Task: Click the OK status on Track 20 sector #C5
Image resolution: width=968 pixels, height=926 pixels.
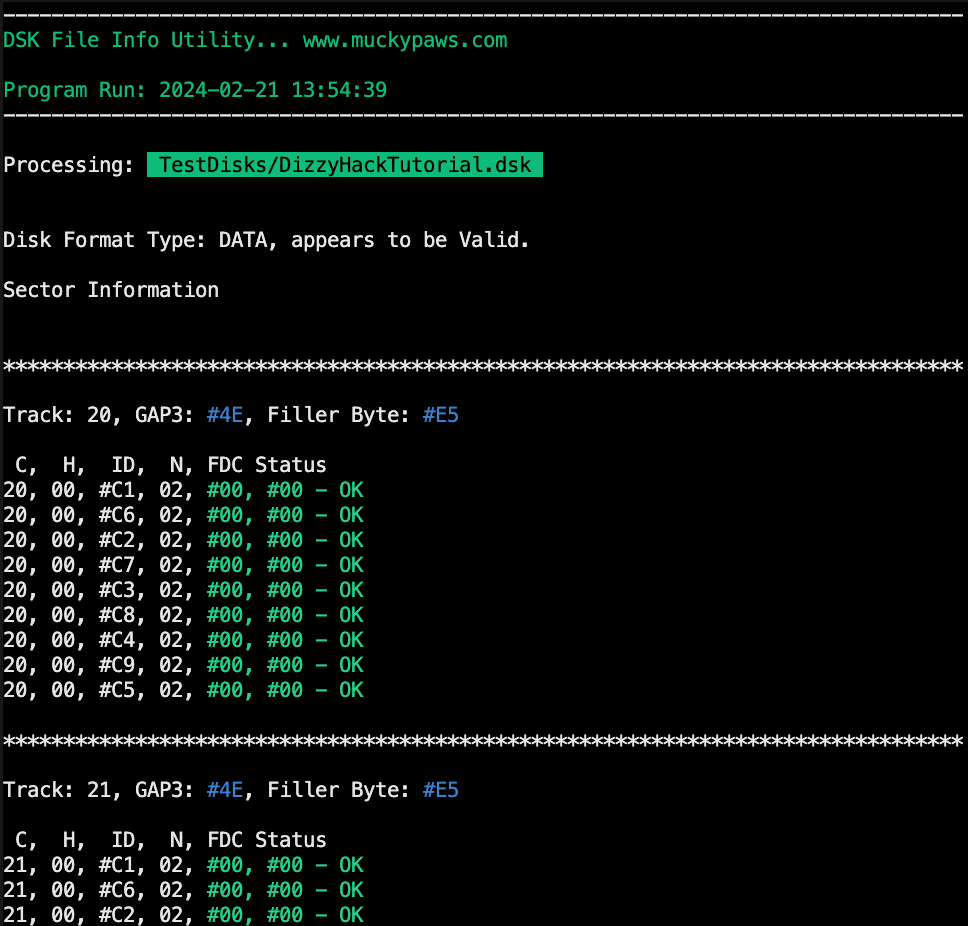Action: coord(351,690)
